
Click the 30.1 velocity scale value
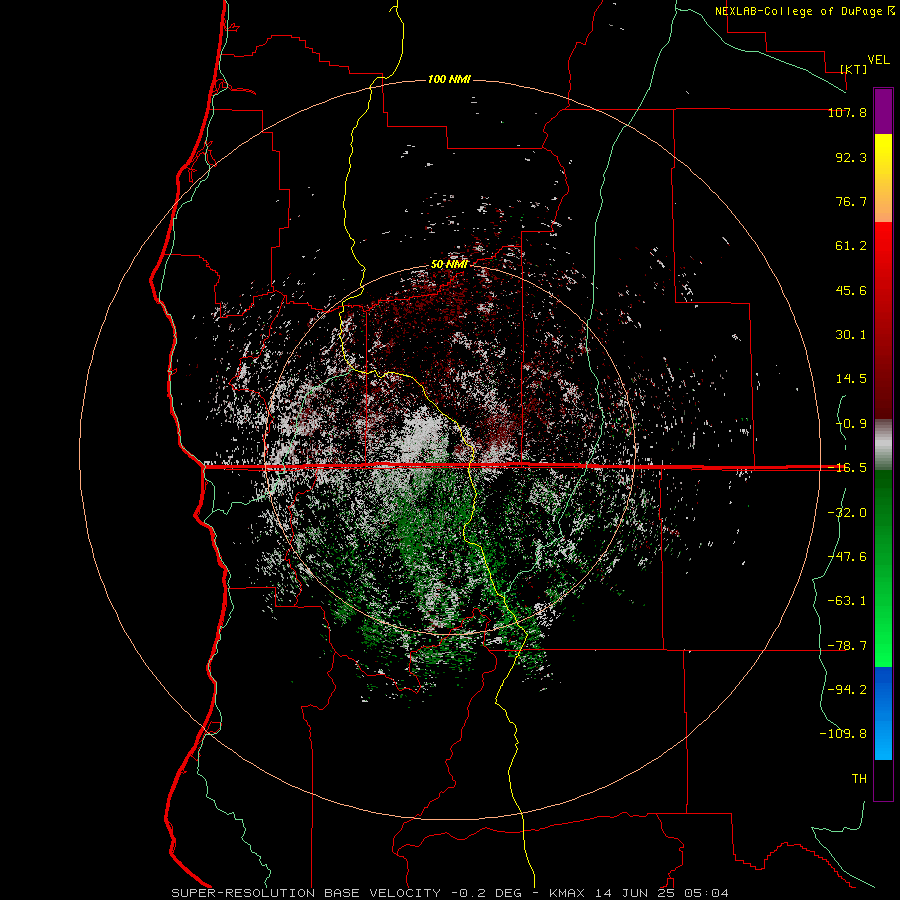point(851,335)
